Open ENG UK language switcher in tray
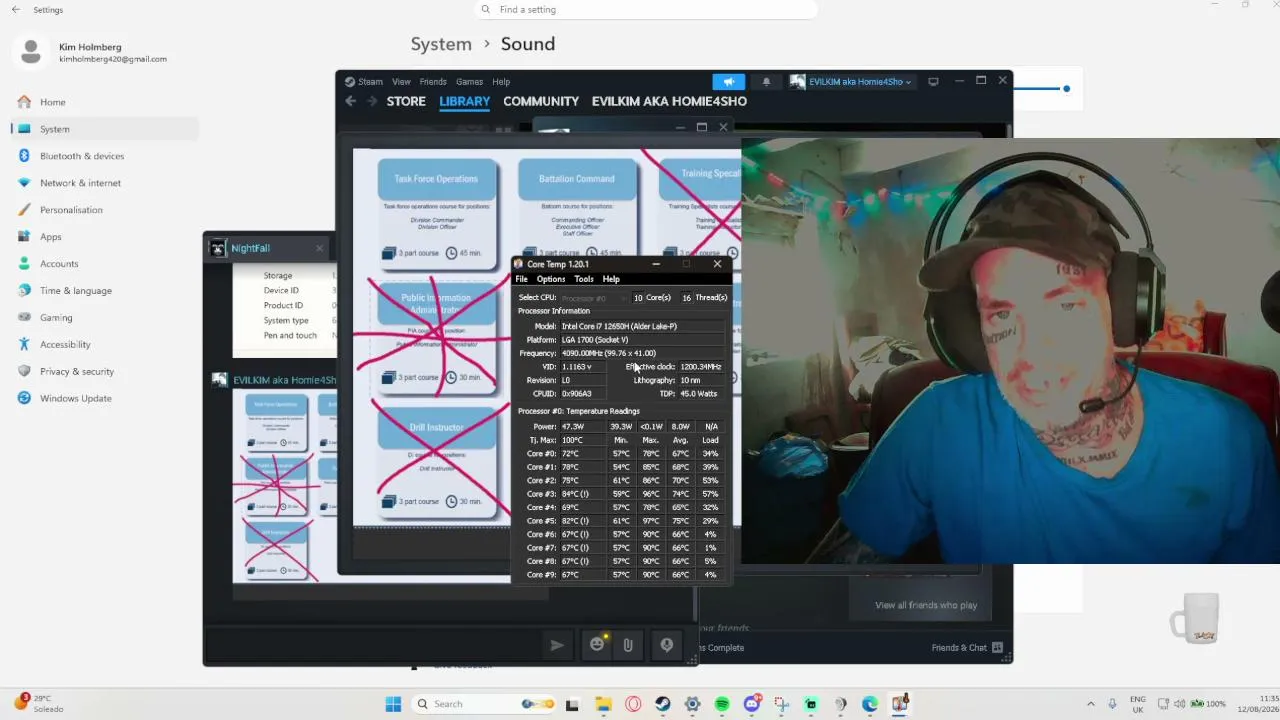The width and height of the screenshot is (1280, 720). [1138, 704]
